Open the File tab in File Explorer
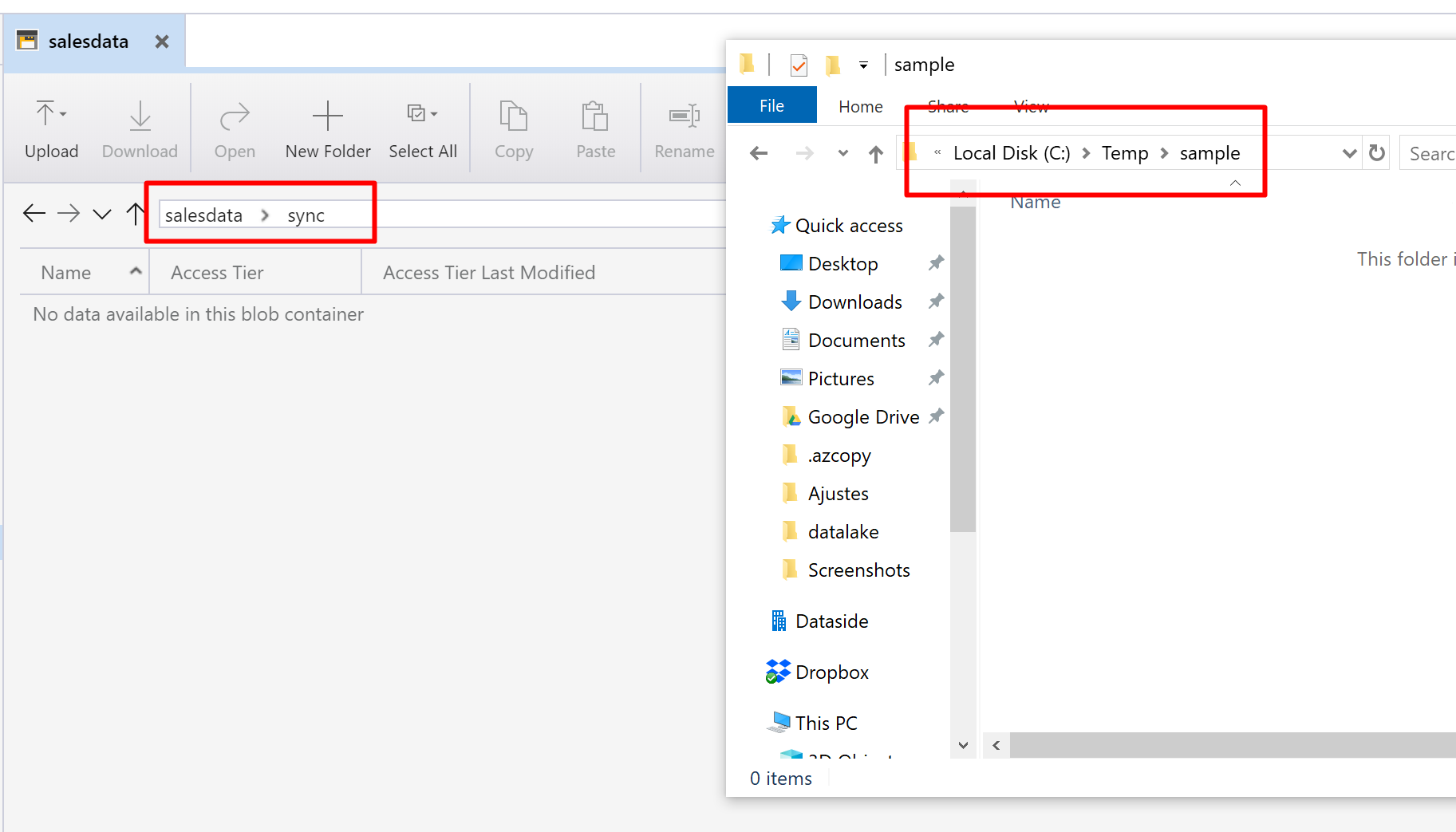 pos(772,105)
